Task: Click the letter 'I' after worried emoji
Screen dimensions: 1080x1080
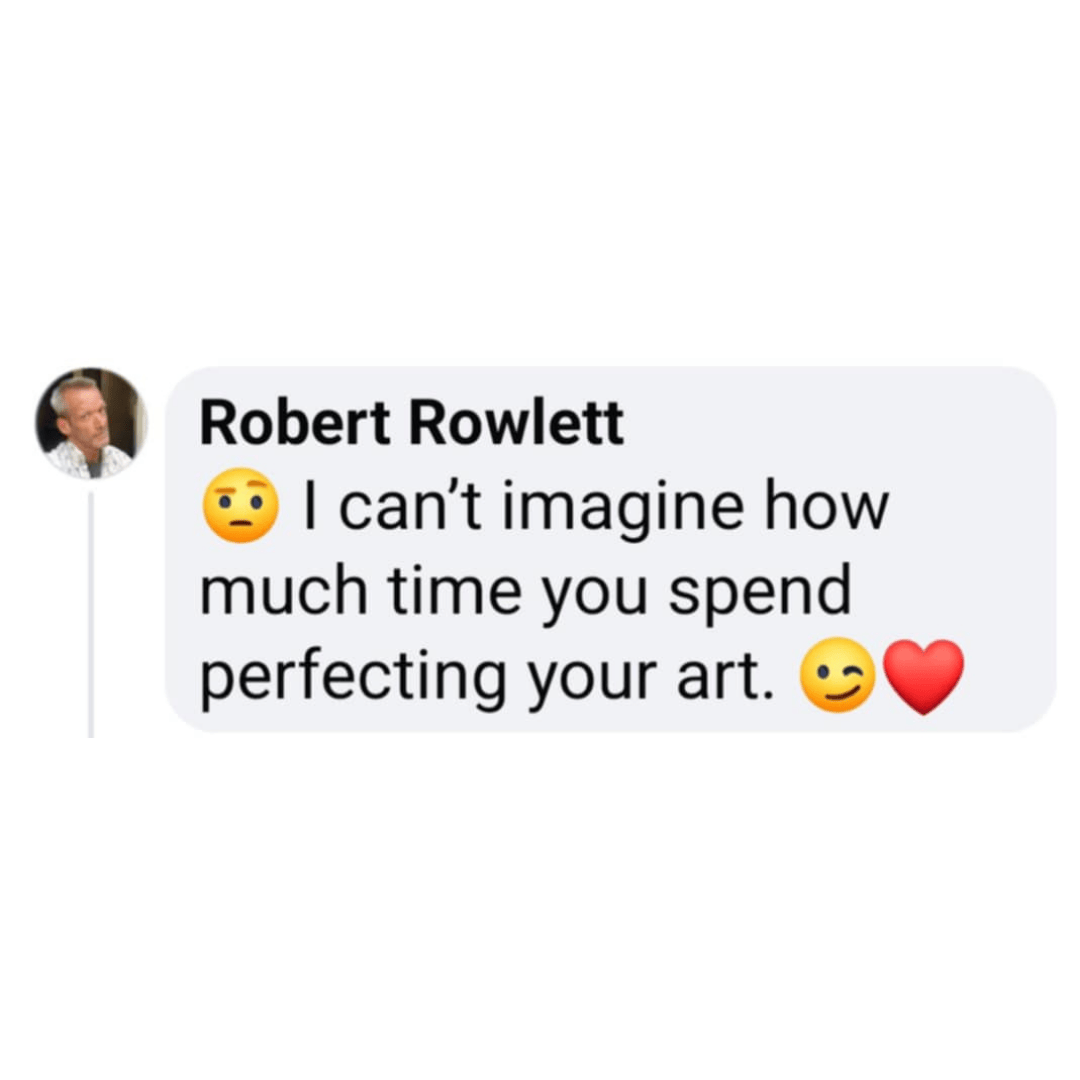Action: pyautogui.click(x=311, y=507)
